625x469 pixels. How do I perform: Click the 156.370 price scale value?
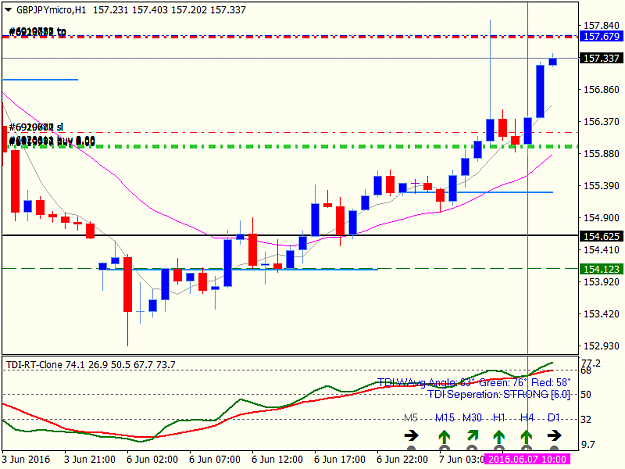(x=601, y=122)
